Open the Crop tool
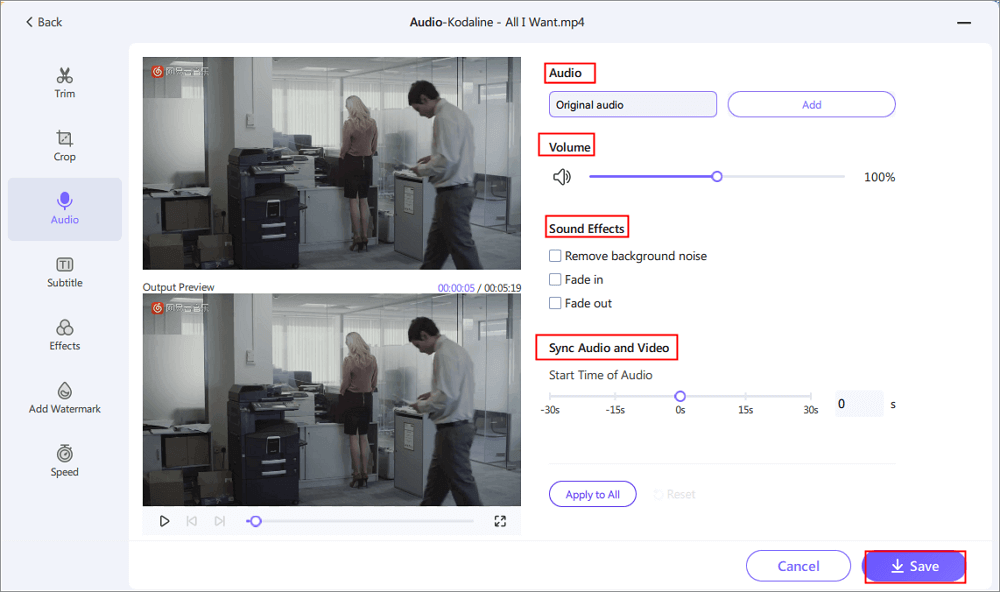 pyautogui.click(x=64, y=146)
